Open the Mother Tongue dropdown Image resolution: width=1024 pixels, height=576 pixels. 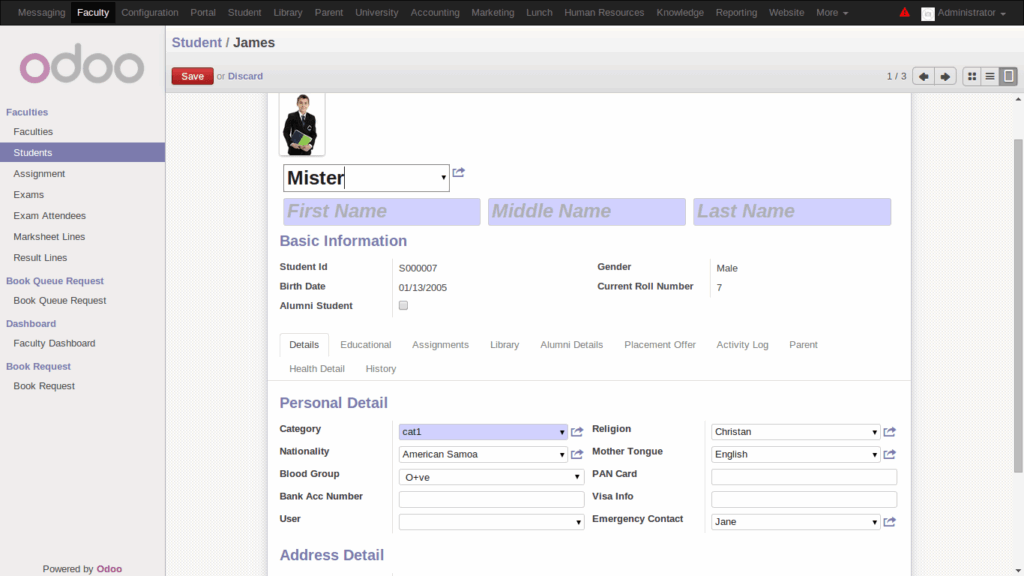(795, 454)
